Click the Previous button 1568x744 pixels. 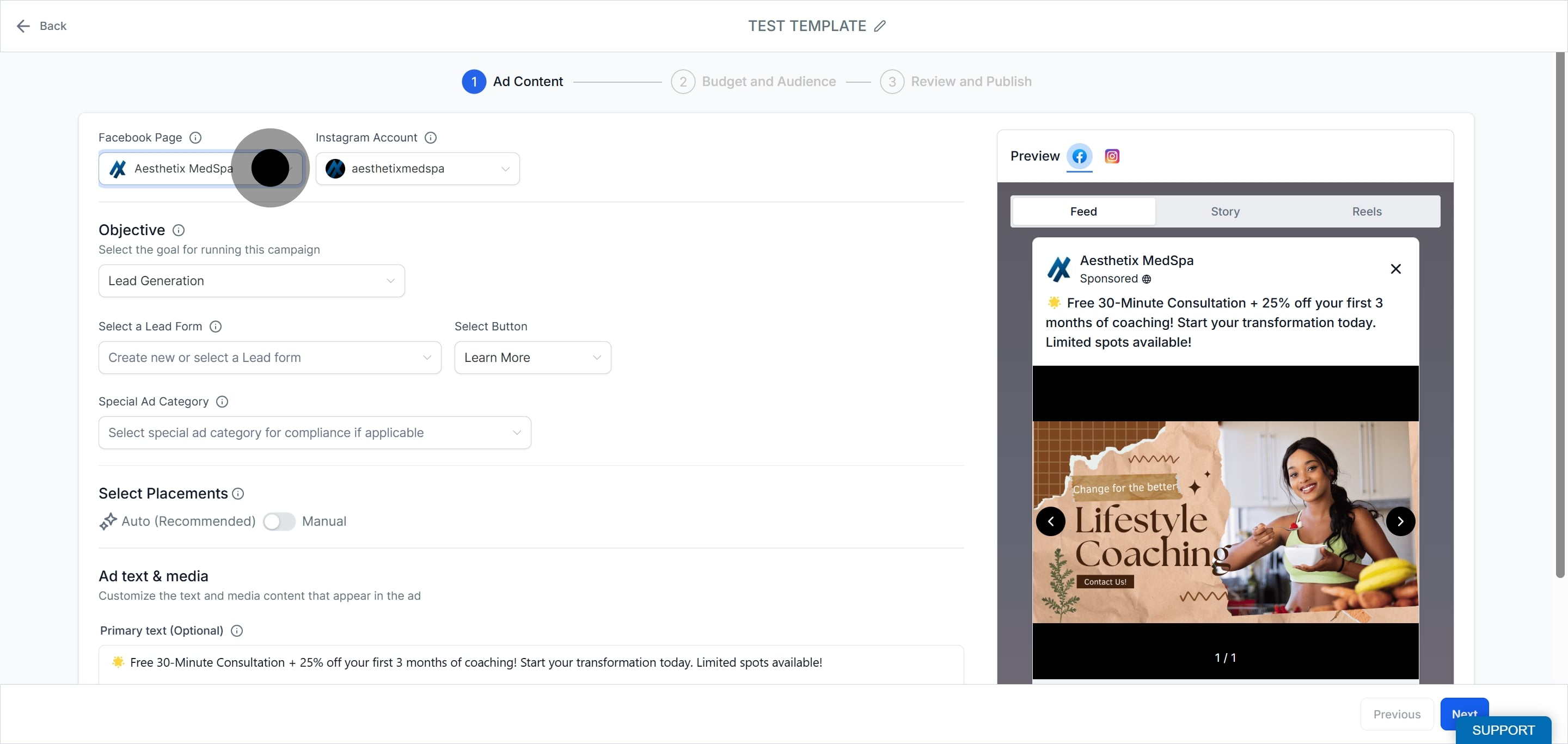(1396, 714)
